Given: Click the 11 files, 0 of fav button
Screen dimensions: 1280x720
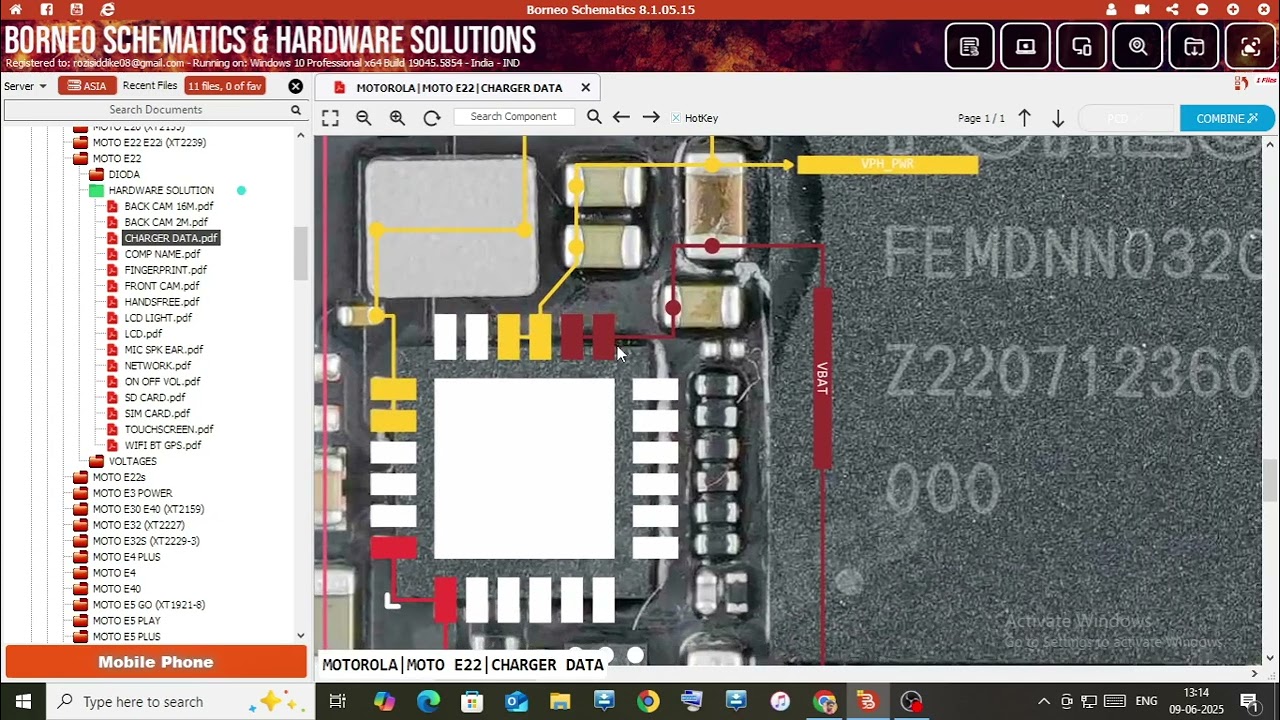Looking at the screenshot, I should point(225,86).
